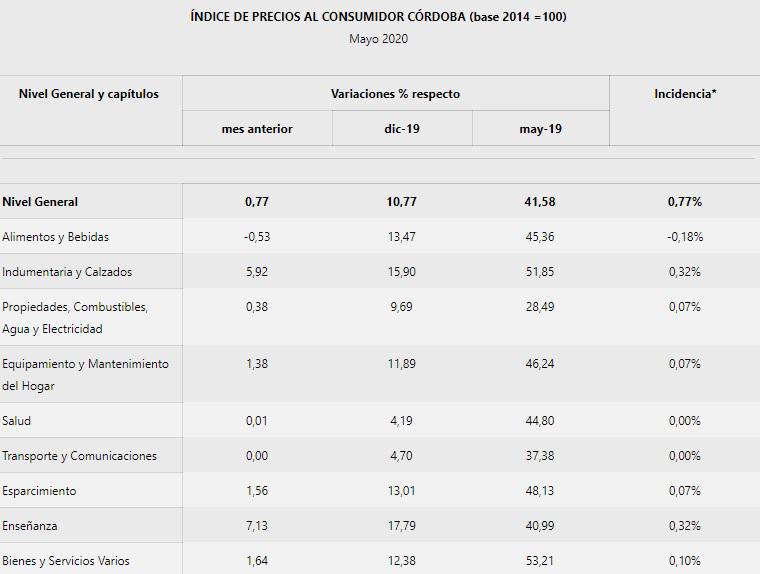Select the 'Salud' row label
Viewport: 760px width, 574px height.
pyautogui.click(x=16, y=420)
